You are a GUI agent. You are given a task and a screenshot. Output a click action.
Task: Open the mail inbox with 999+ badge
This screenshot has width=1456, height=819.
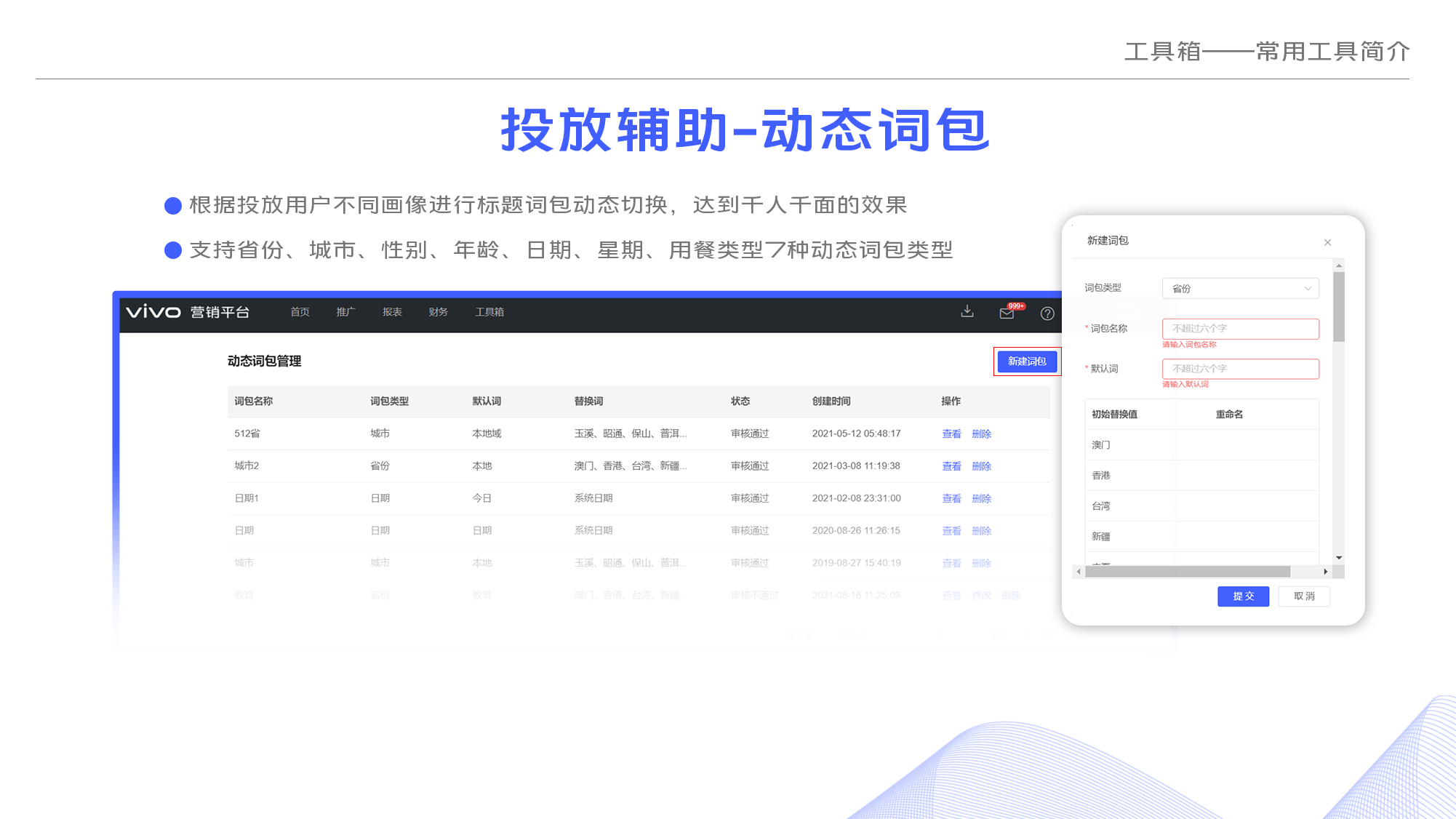pyautogui.click(x=1007, y=313)
